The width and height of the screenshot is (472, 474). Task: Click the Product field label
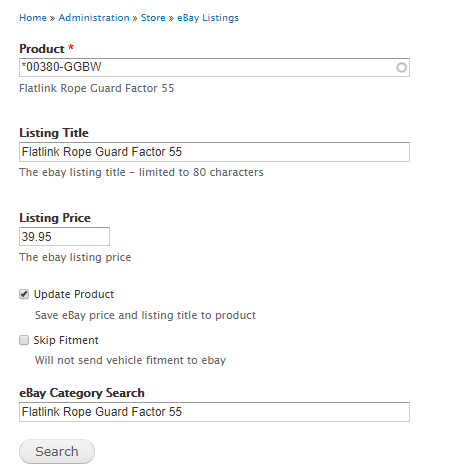[42, 49]
